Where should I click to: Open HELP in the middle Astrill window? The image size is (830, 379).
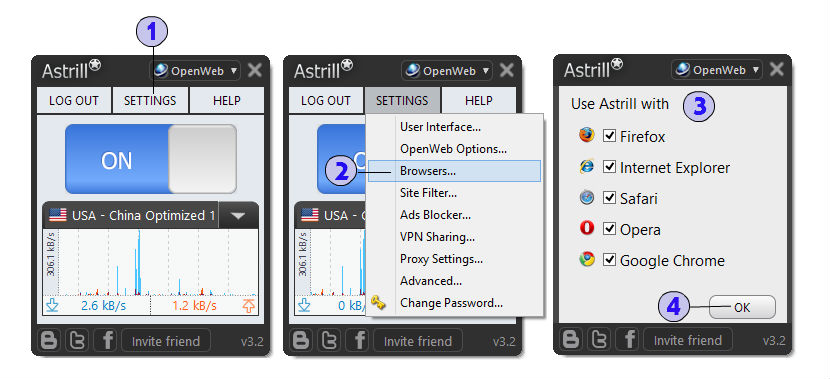[479, 101]
